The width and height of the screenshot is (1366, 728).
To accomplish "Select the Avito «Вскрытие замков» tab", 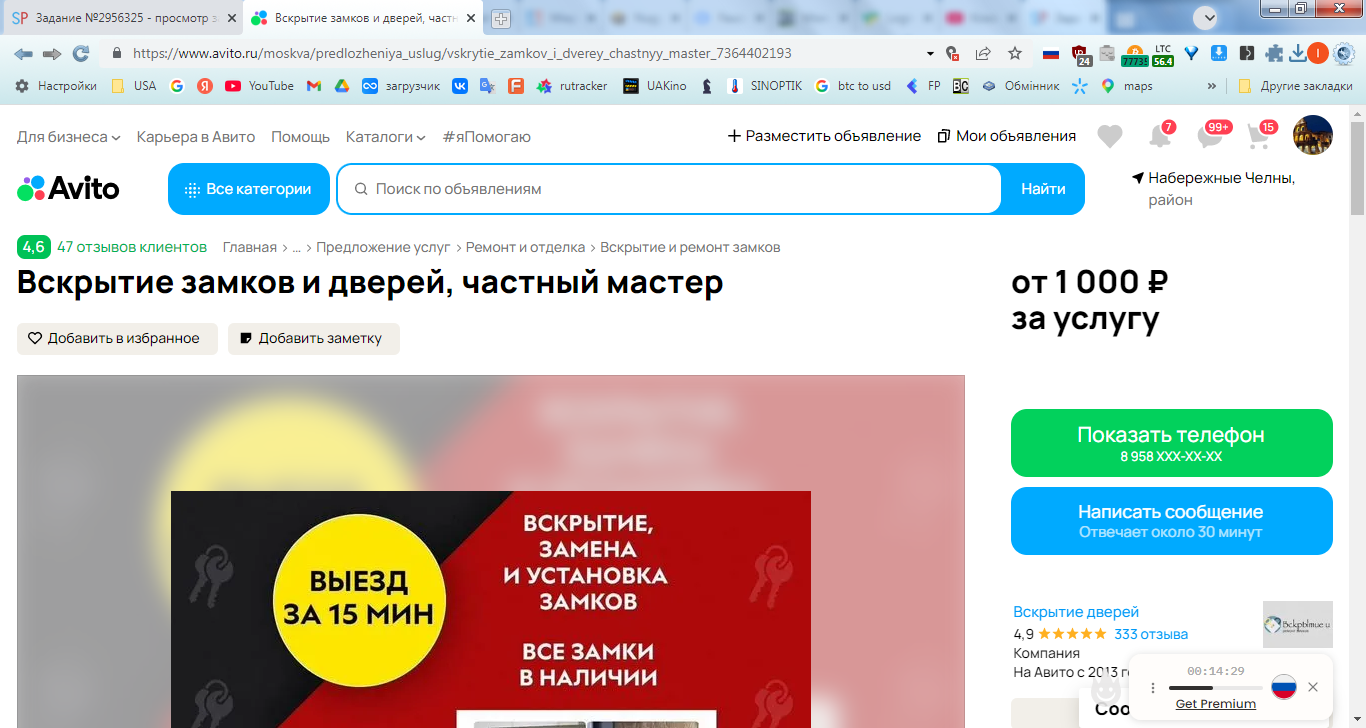I will click(x=363, y=18).
